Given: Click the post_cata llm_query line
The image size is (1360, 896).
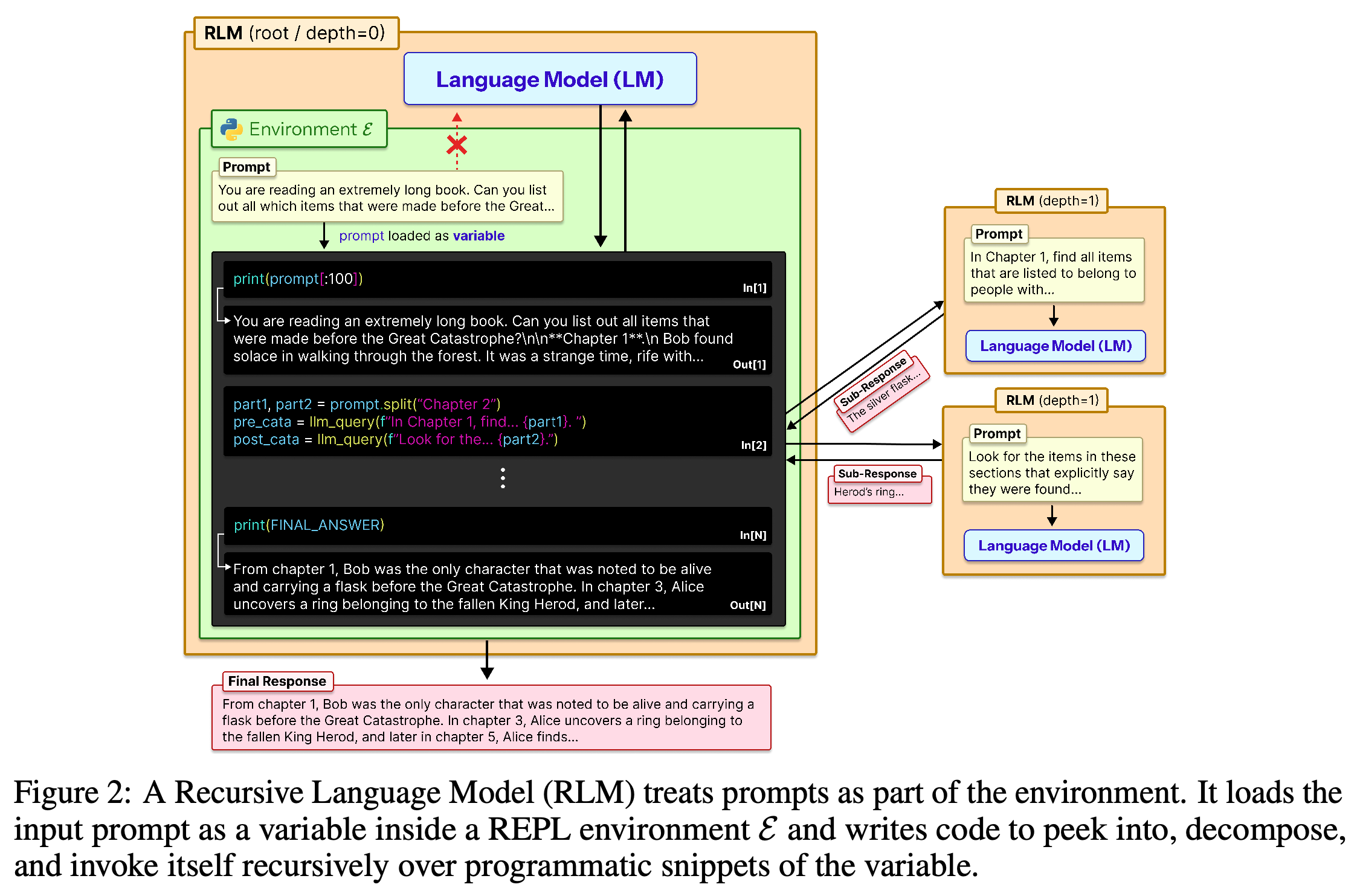Looking at the screenshot, I should click(396, 439).
